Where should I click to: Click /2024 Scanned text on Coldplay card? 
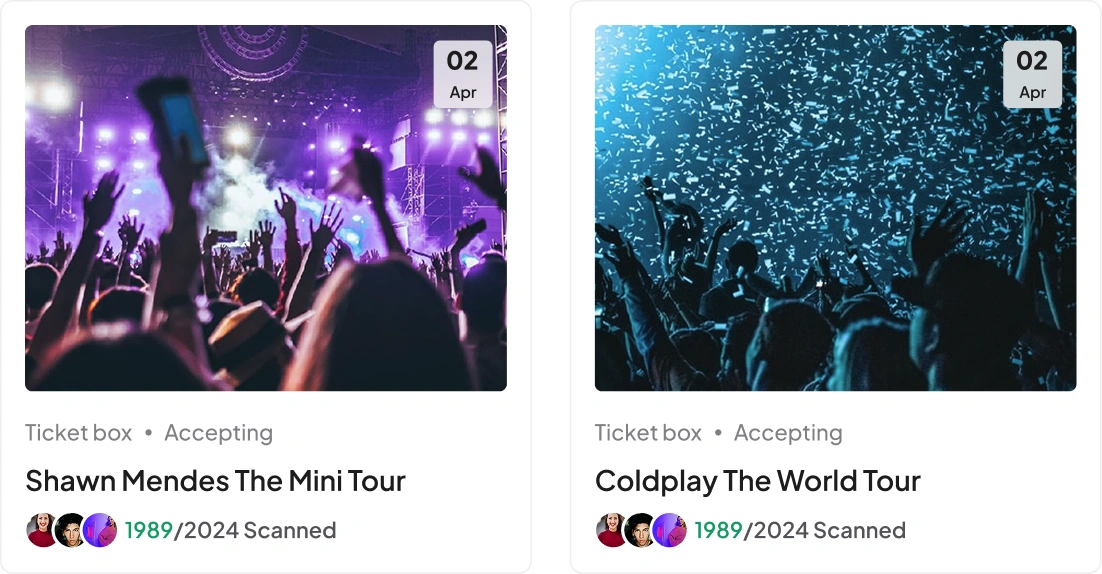pyautogui.click(x=825, y=530)
